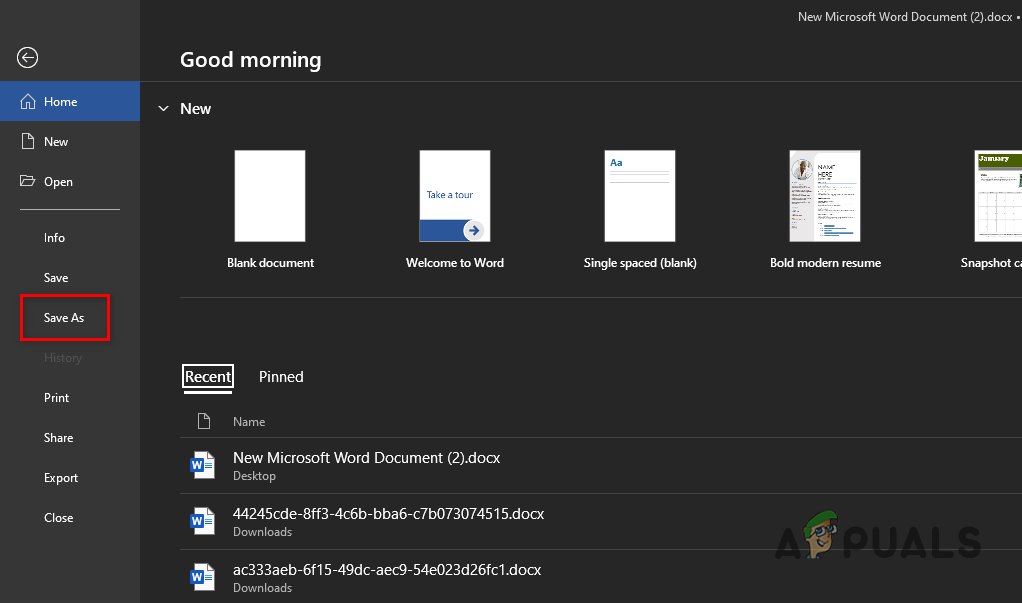Open the Print option in sidebar

click(x=57, y=398)
